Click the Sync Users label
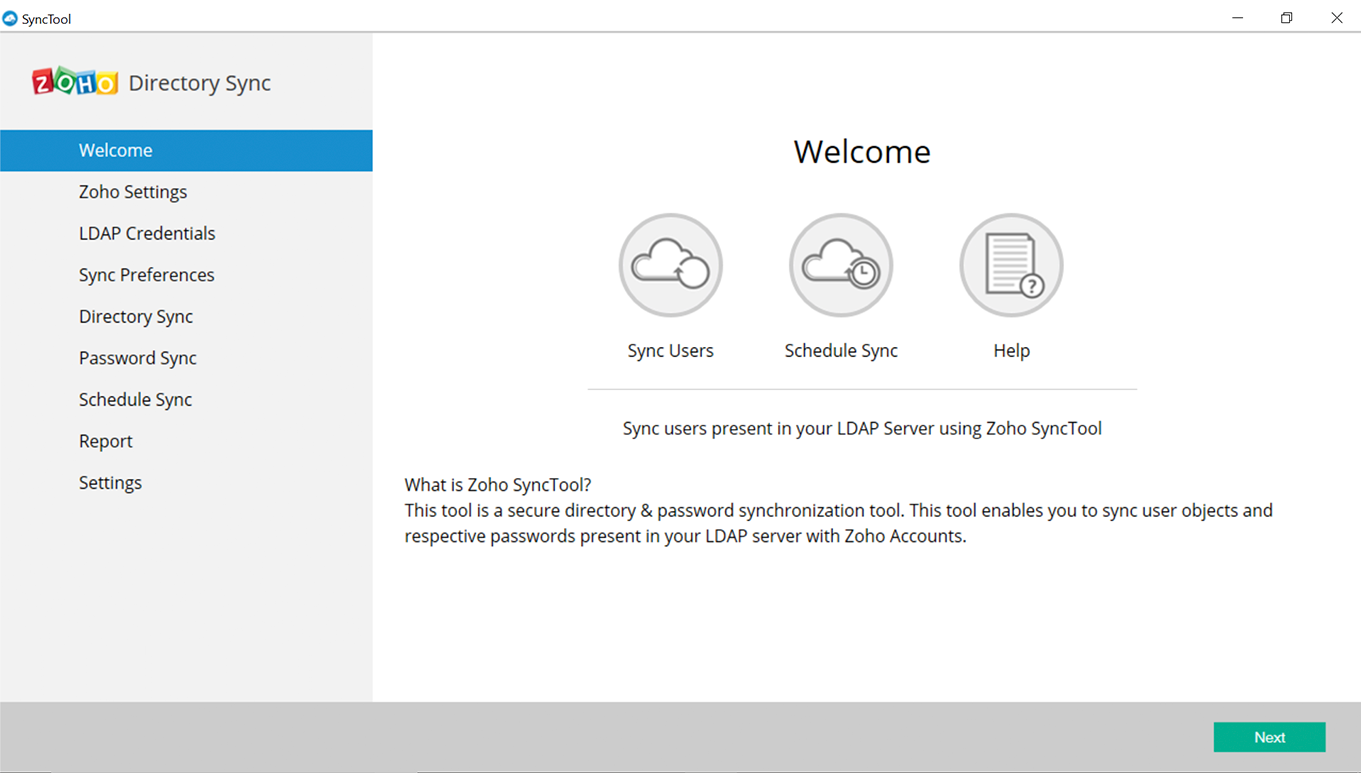This screenshot has height=773, width=1361. click(670, 351)
